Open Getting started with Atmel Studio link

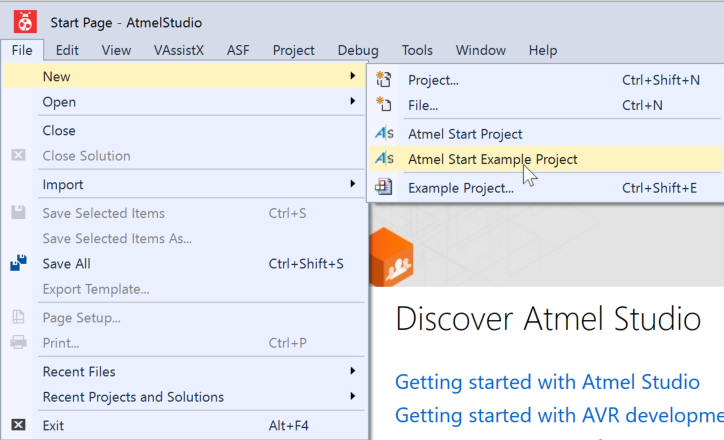click(547, 382)
